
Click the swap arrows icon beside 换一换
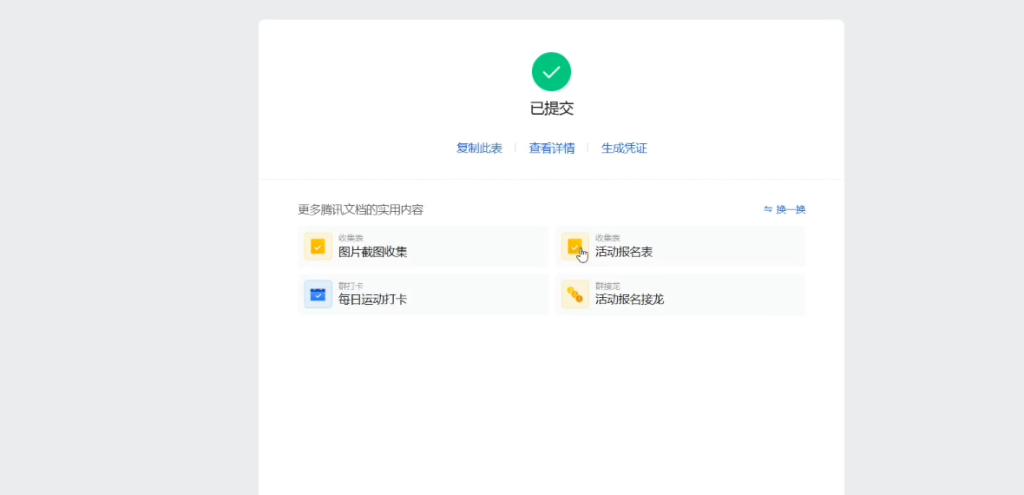(768, 210)
